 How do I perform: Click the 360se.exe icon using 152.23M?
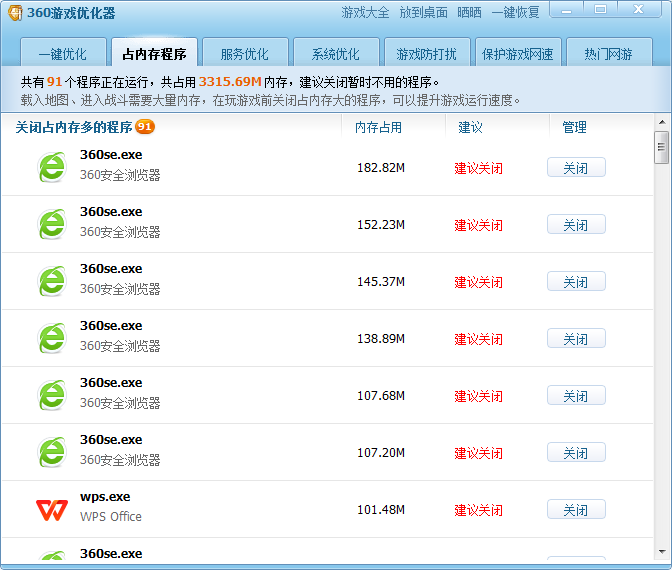[51, 225]
